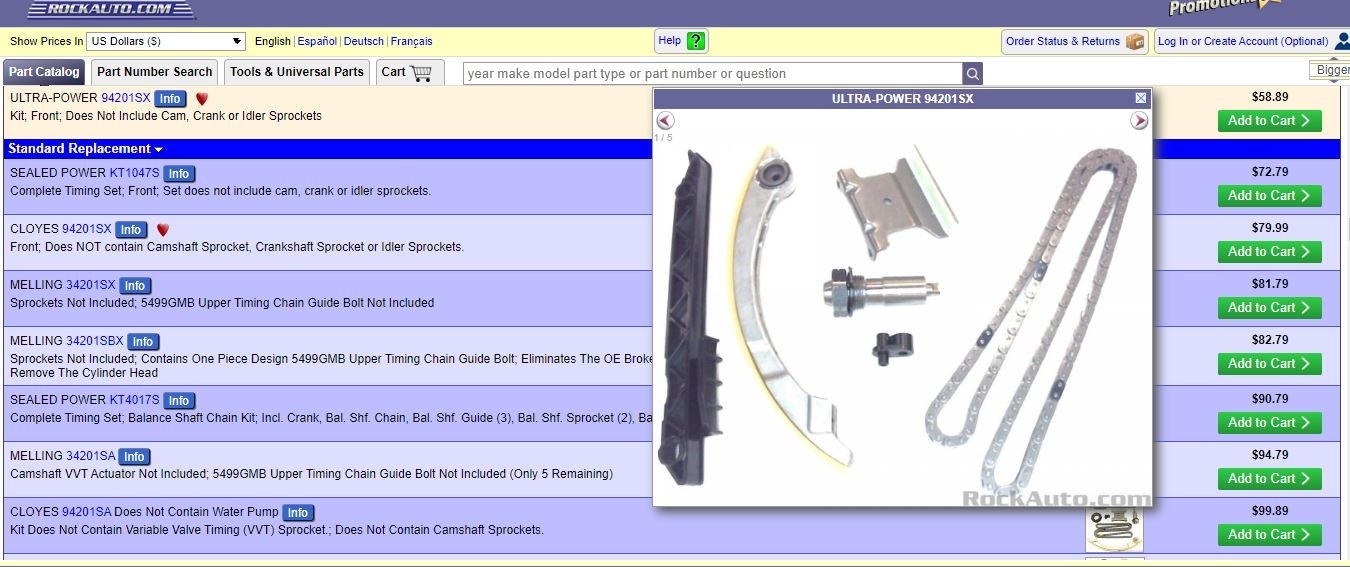Screen dimensions: 1350x567
Task: Open Order Status & Returns
Action: point(1074,41)
